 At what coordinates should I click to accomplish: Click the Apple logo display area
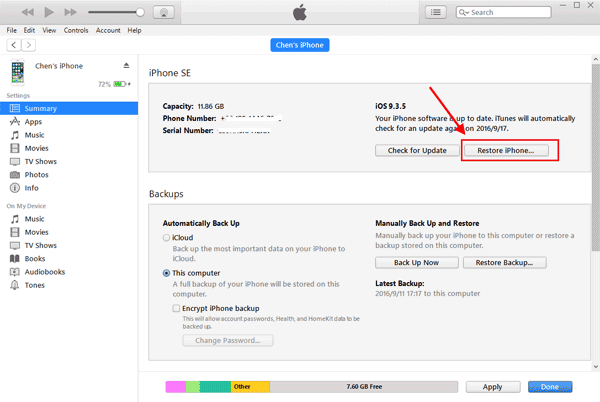click(300, 12)
